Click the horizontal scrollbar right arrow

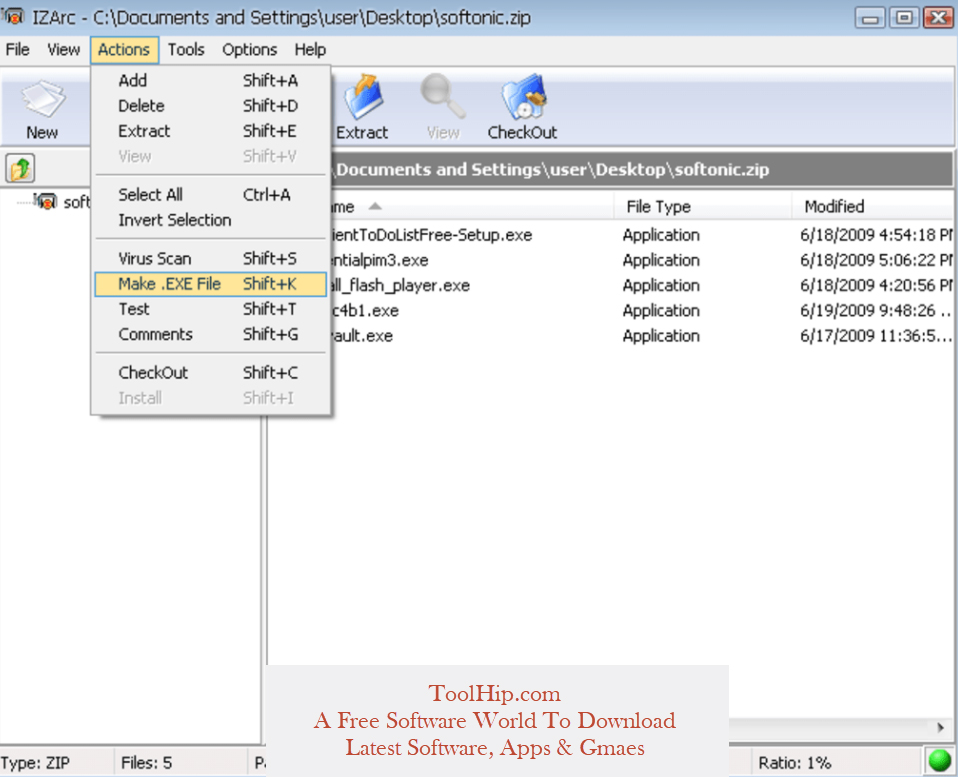pyautogui.click(x=940, y=727)
